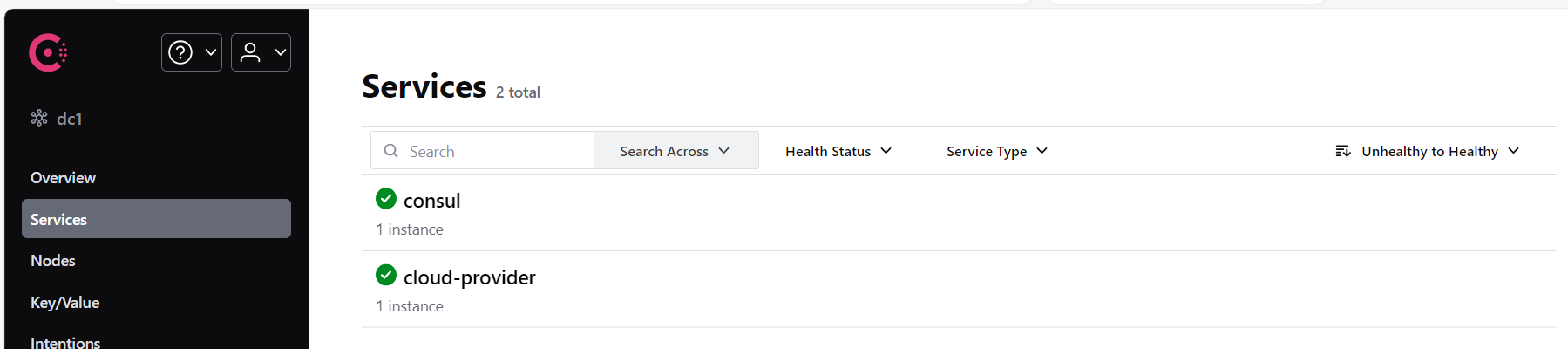Navigate to Key/Value store

tap(65, 303)
